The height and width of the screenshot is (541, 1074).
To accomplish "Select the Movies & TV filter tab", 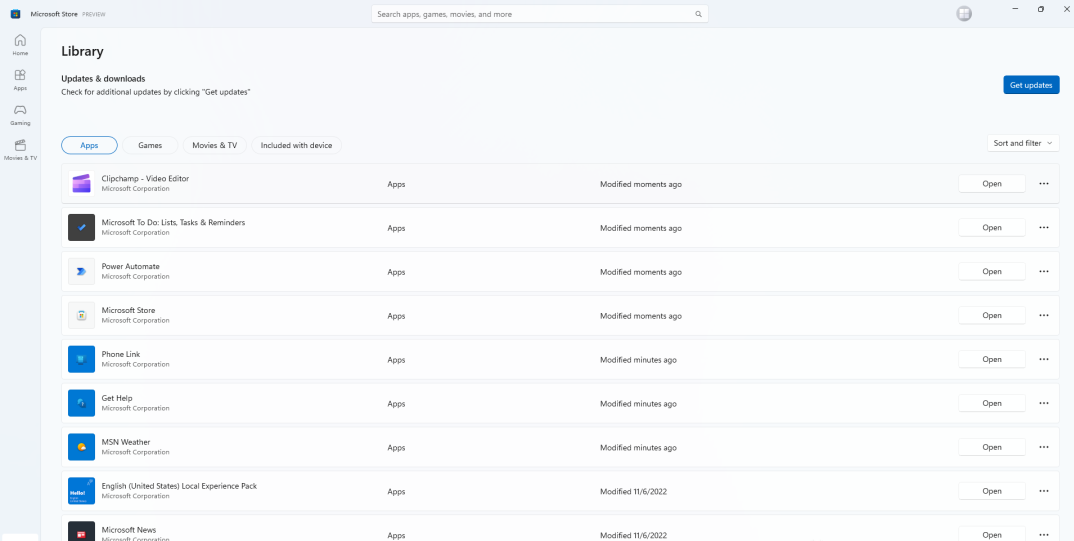I will click(x=214, y=145).
